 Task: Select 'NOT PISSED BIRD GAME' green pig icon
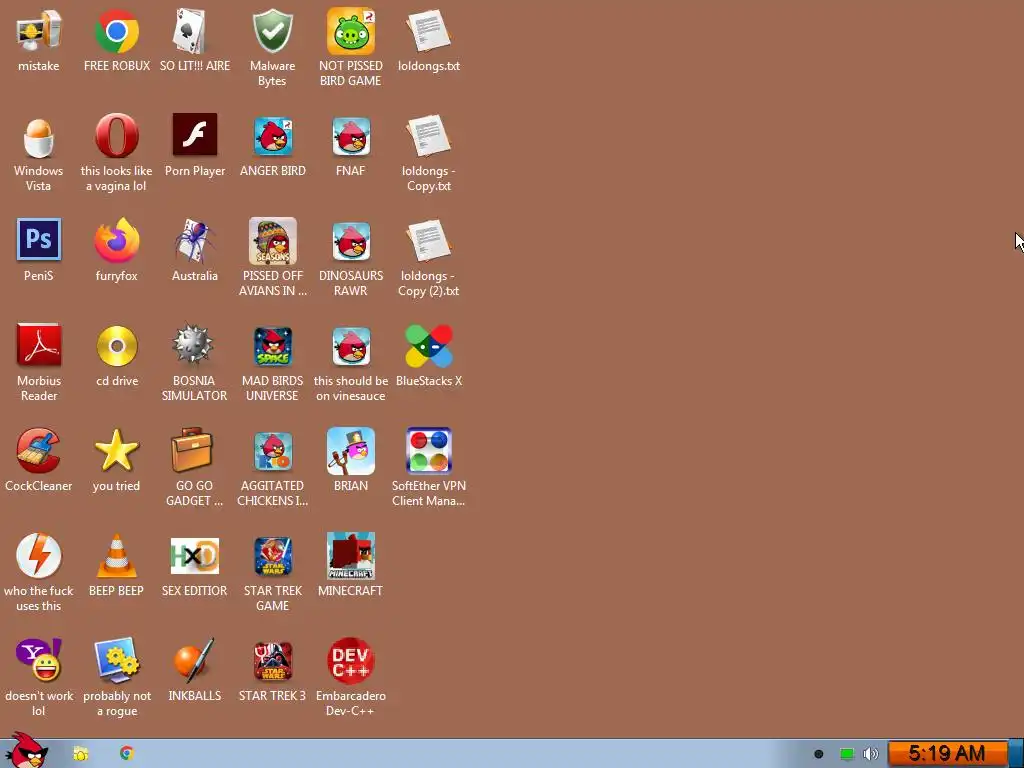click(351, 31)
